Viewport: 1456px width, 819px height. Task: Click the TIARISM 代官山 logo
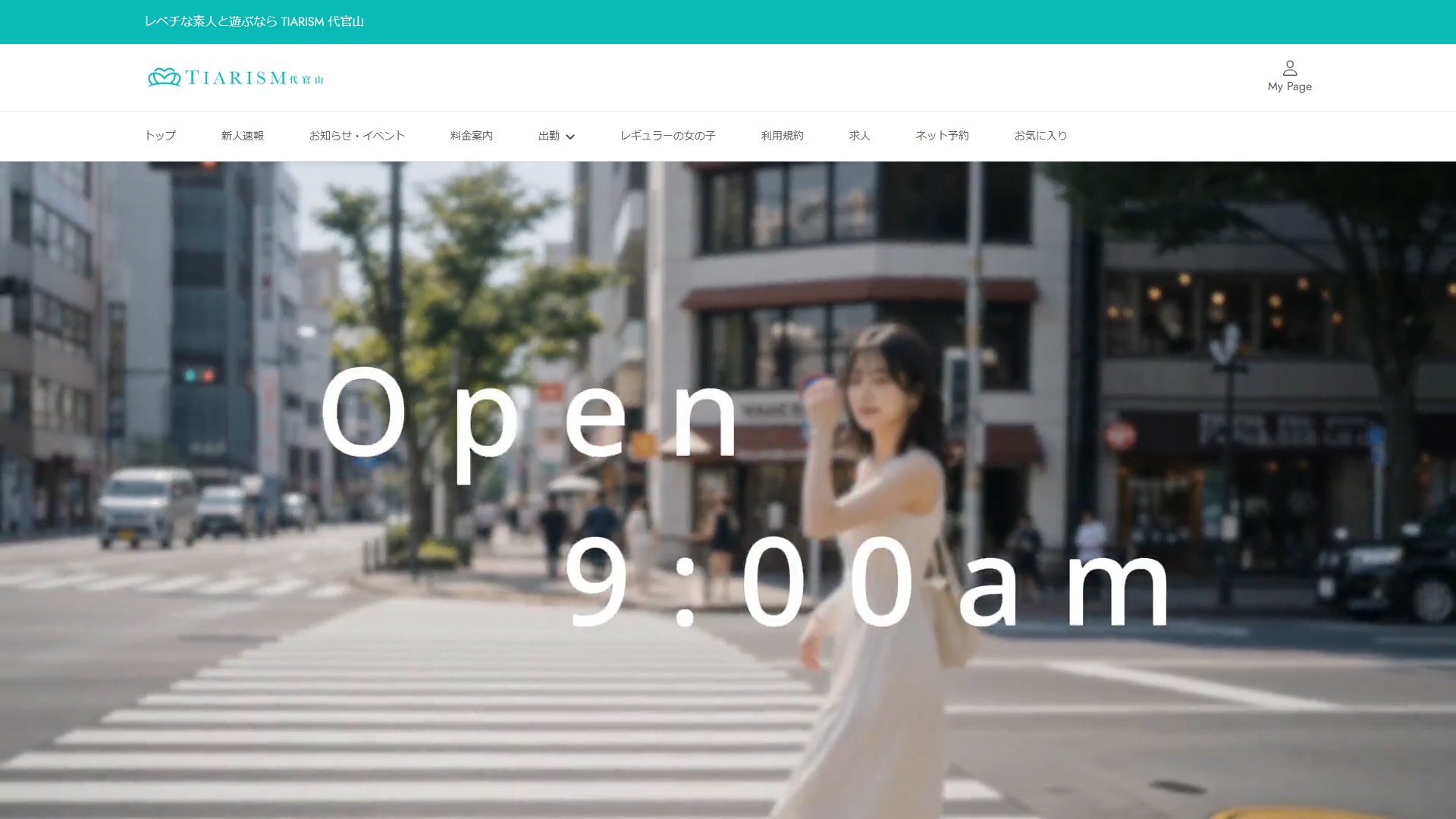236,77
